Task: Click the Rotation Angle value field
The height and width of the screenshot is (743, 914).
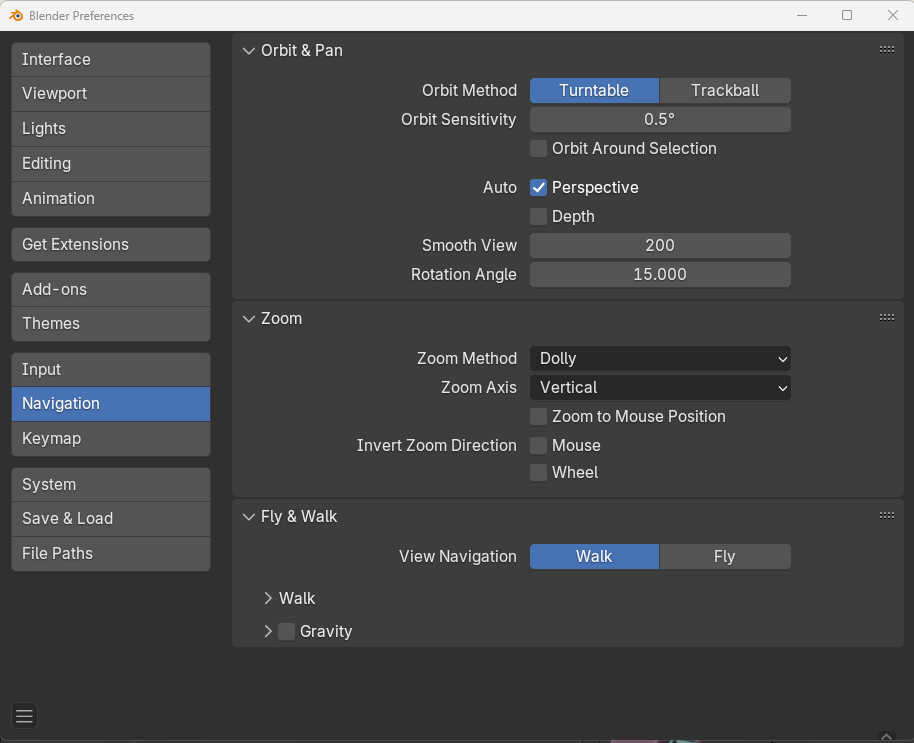Action: 660,274
